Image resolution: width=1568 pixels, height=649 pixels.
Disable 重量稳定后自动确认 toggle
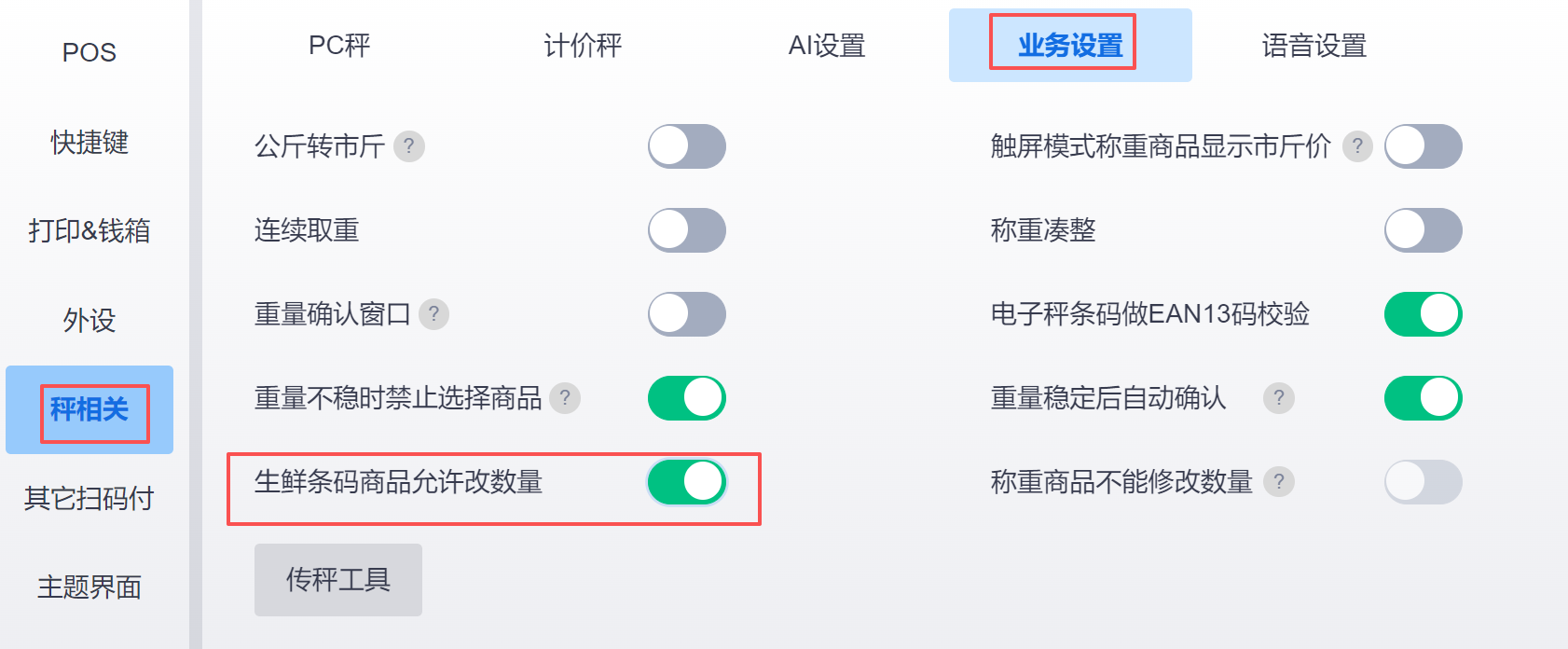[1423, 398]
